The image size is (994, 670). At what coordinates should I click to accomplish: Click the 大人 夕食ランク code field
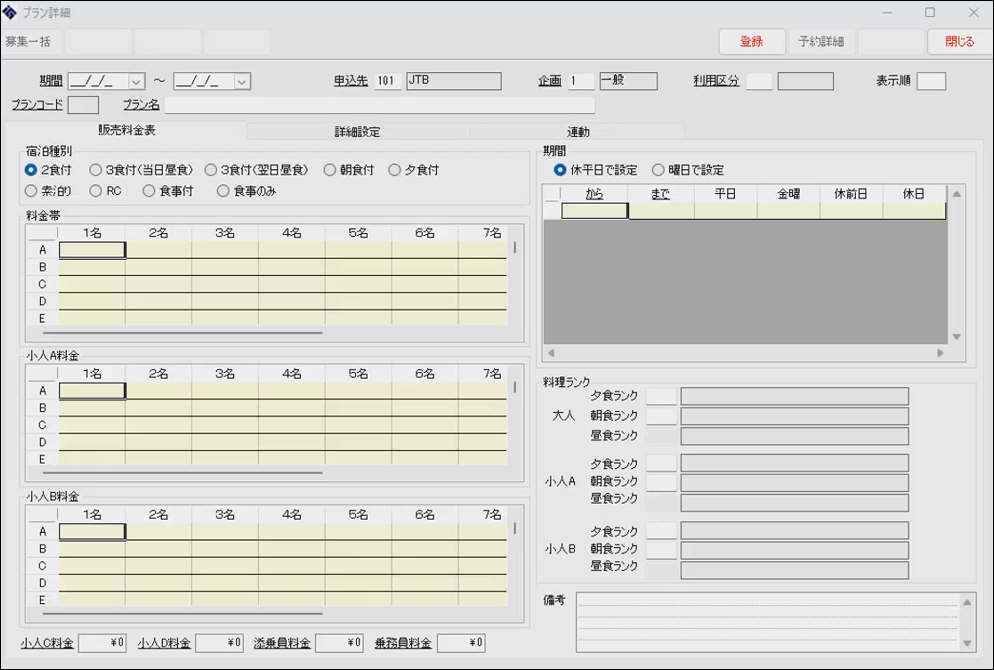click(661, 397)
